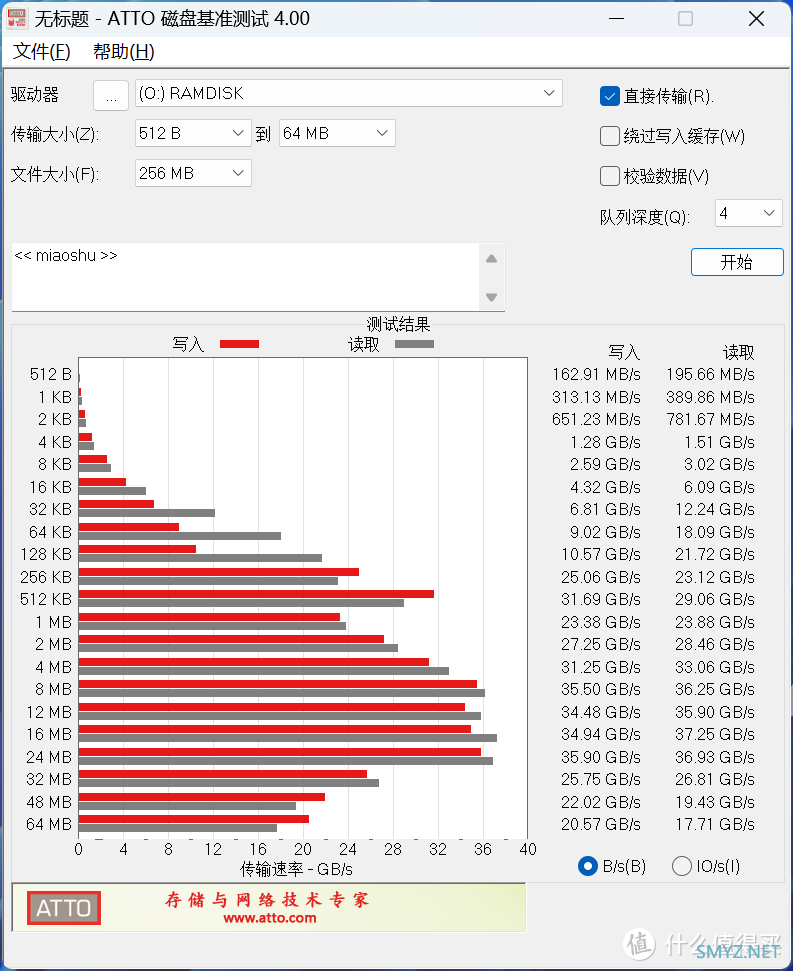Click the 读取 column header in results

coord(739,352)
